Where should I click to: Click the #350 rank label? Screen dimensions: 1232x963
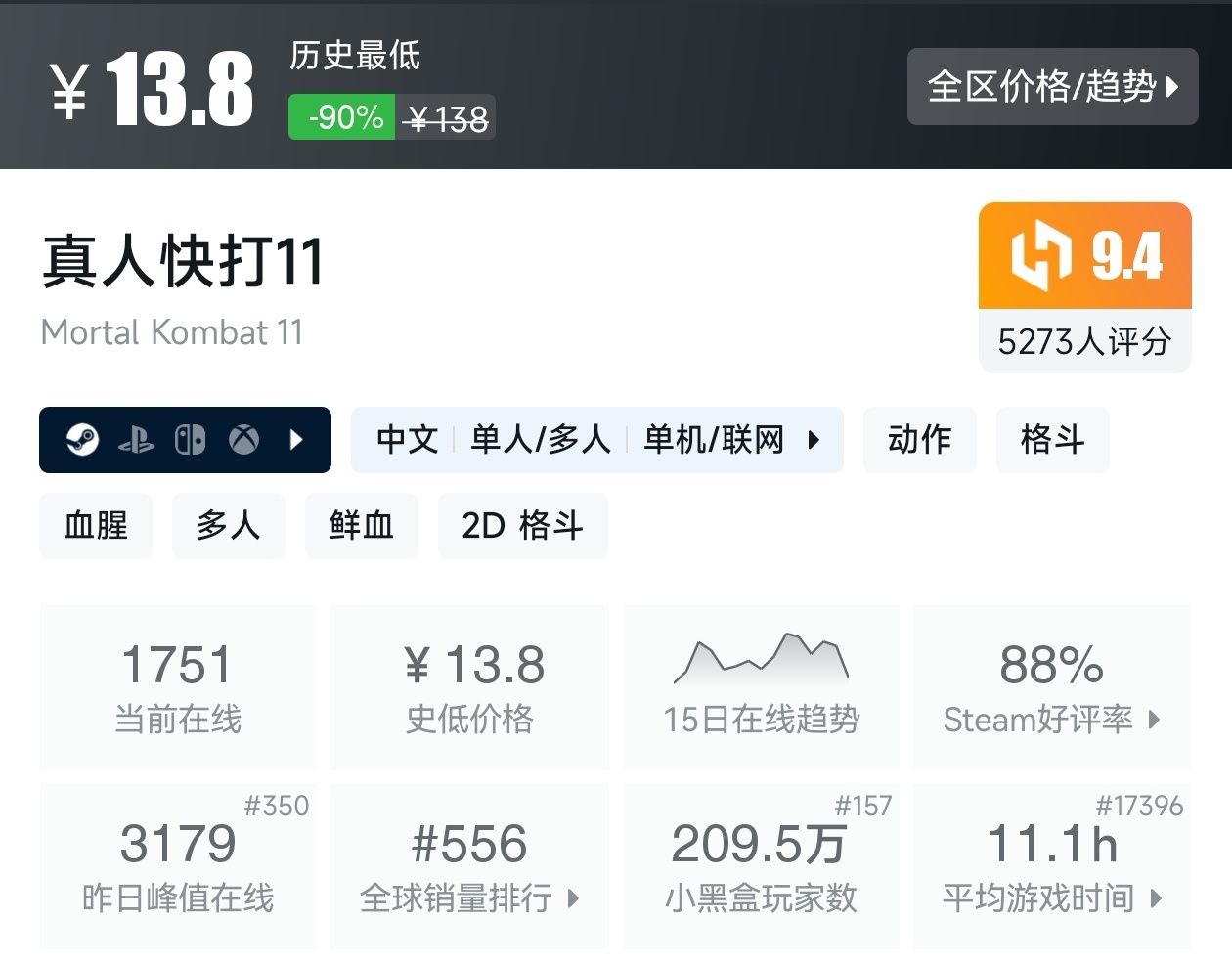pyautogui.click(x=277, y=806)
